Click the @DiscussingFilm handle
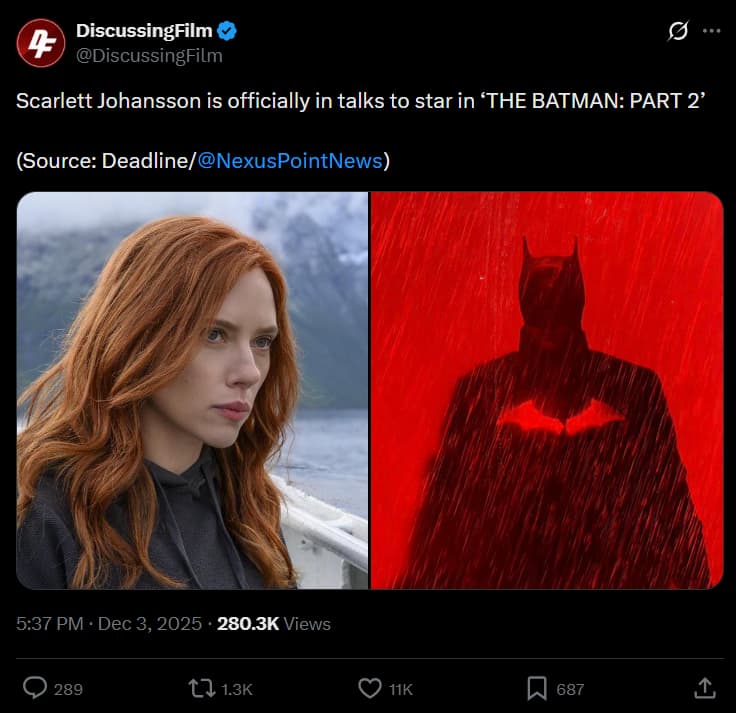This screenshot has width=736, height=713. click(x=149, y=56)
